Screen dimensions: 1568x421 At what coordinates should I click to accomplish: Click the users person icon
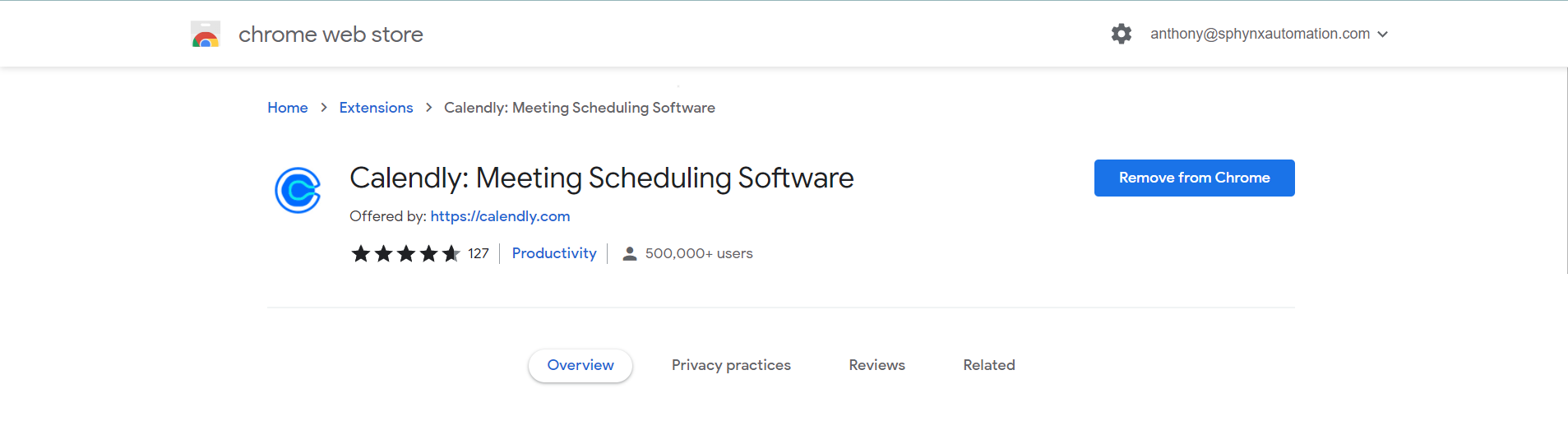tap(630, 253)
